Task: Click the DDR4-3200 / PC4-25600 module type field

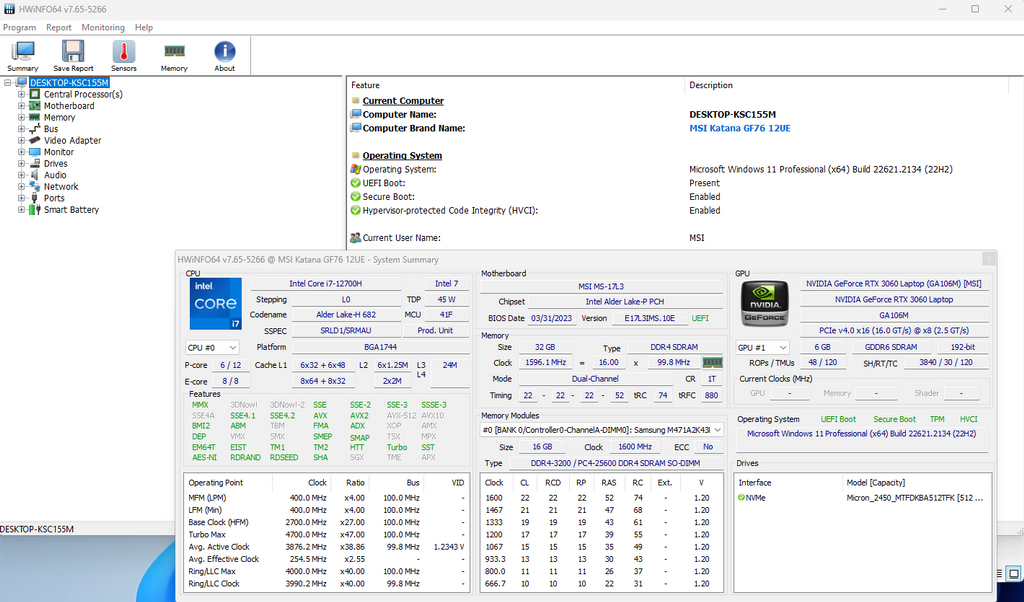Action: (x=614, y=463)
